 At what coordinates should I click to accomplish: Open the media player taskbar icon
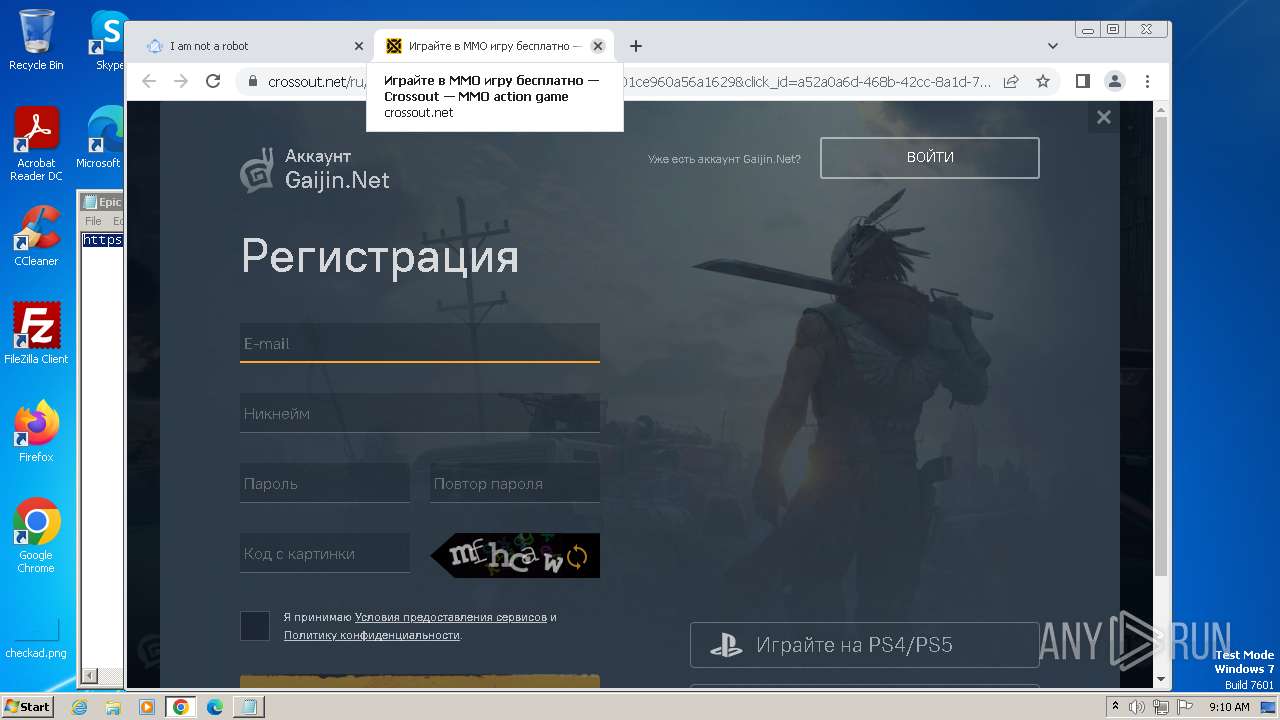pyautogui.click(x=147, y=707)
